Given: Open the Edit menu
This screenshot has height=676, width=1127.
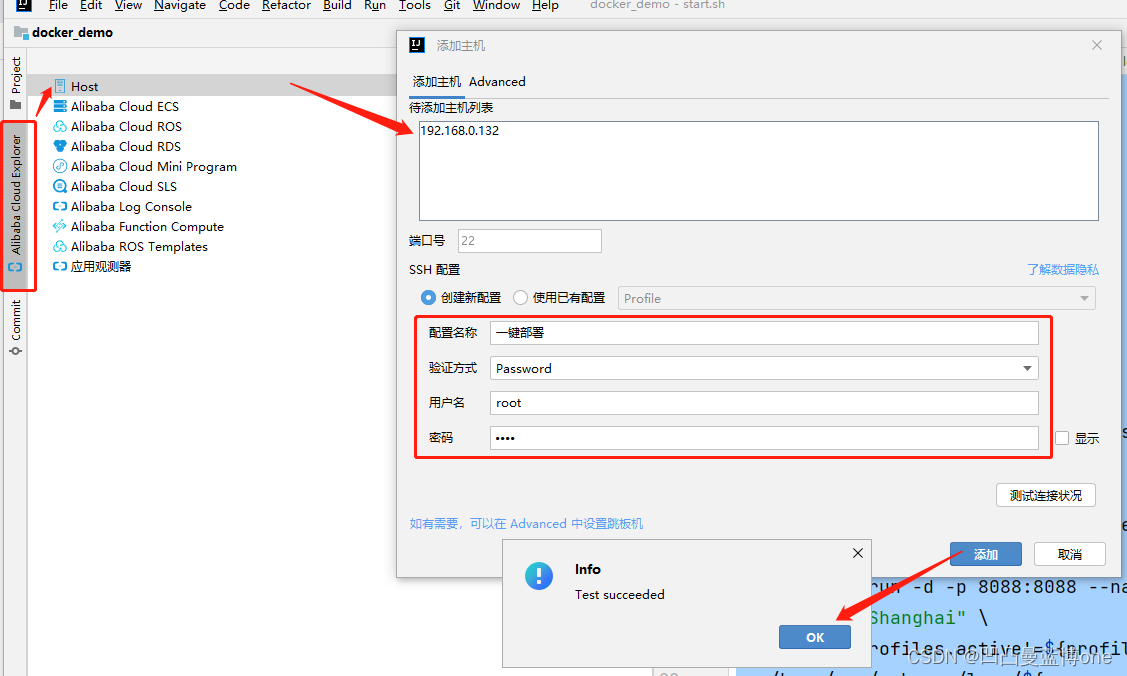Looking at the screenshot, I should pos(91,5).
